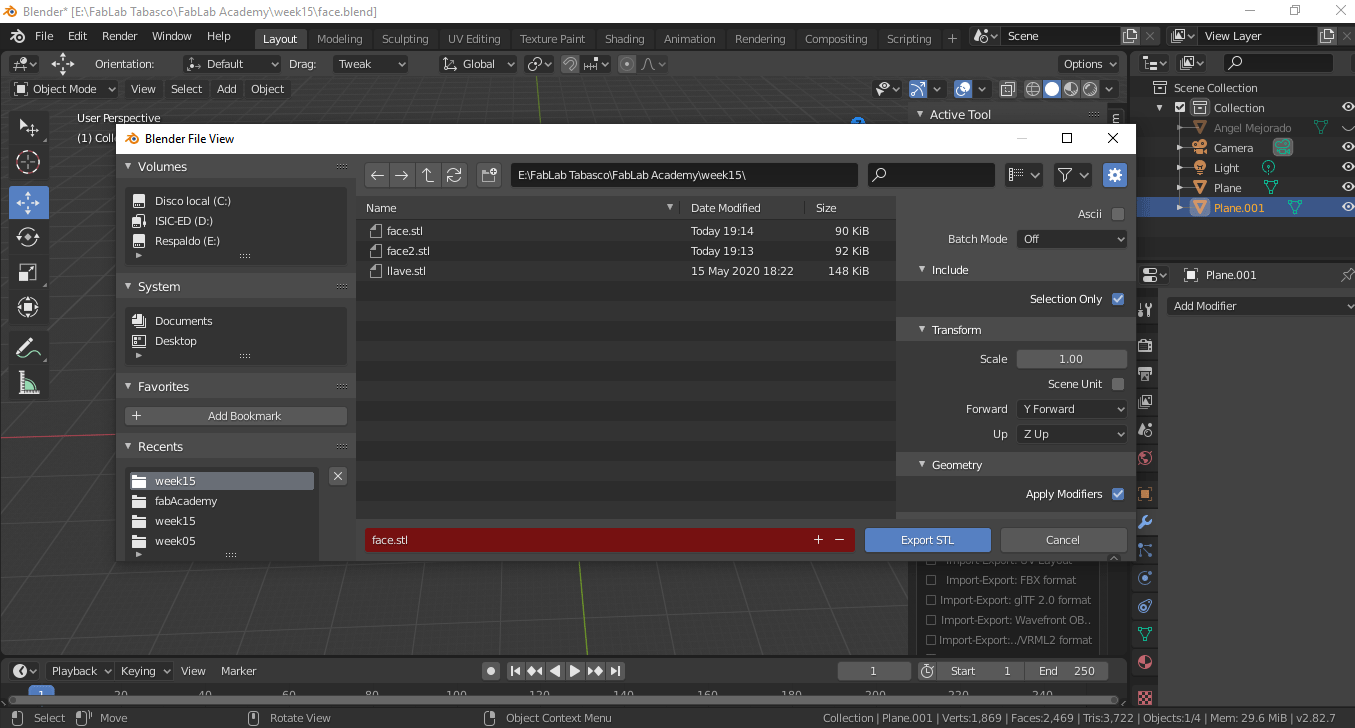This screenshot has height=728, width=1355.
Task: Select the Cursor tool in the left toolbar
Action: 28,163
